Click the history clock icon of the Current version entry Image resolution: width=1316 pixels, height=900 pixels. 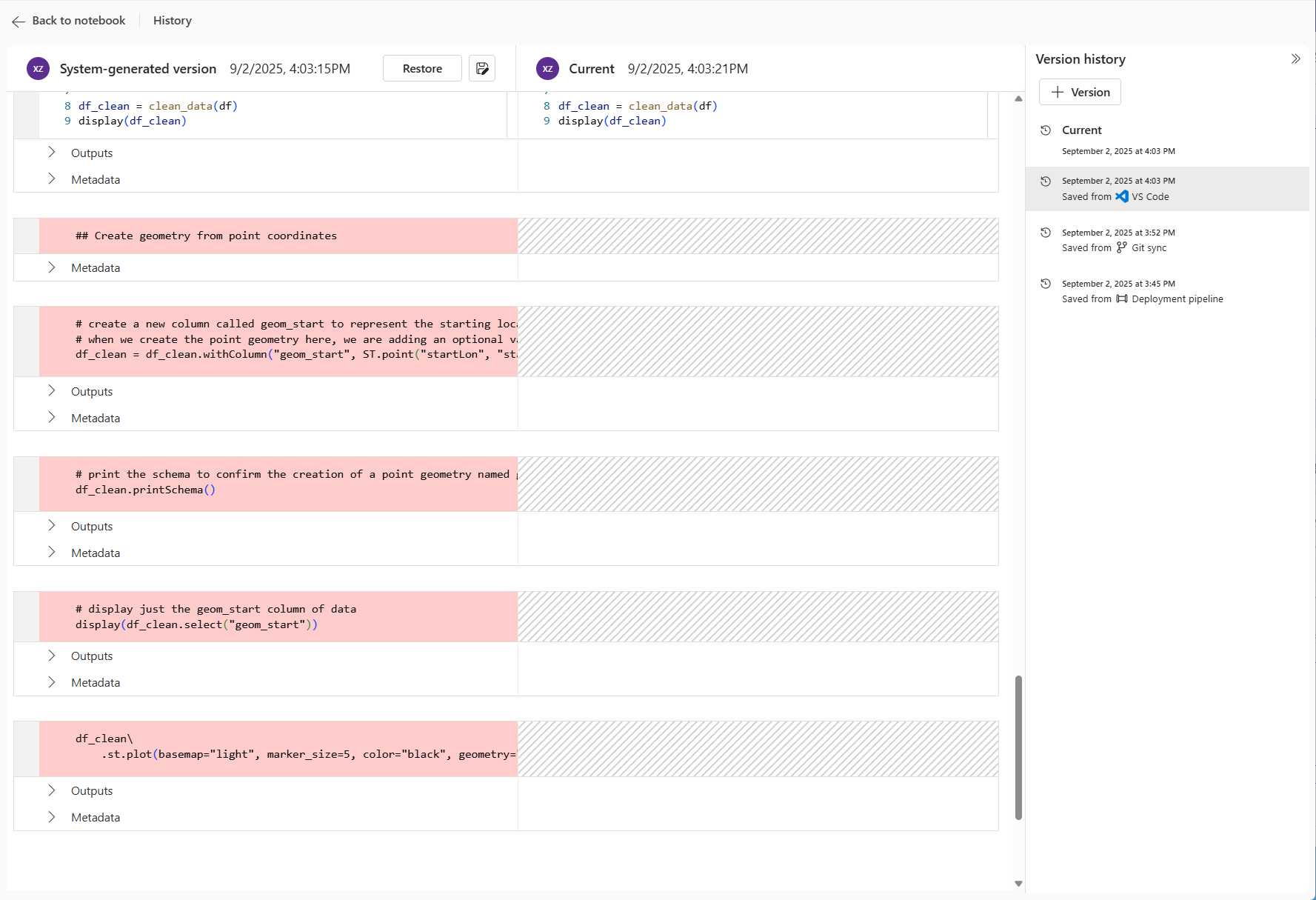(1046, 130)
